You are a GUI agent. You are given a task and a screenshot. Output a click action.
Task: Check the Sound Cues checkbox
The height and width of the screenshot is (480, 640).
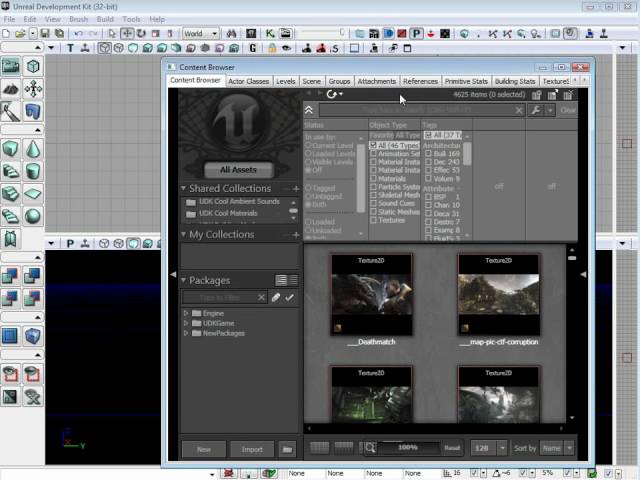[373, 203]
